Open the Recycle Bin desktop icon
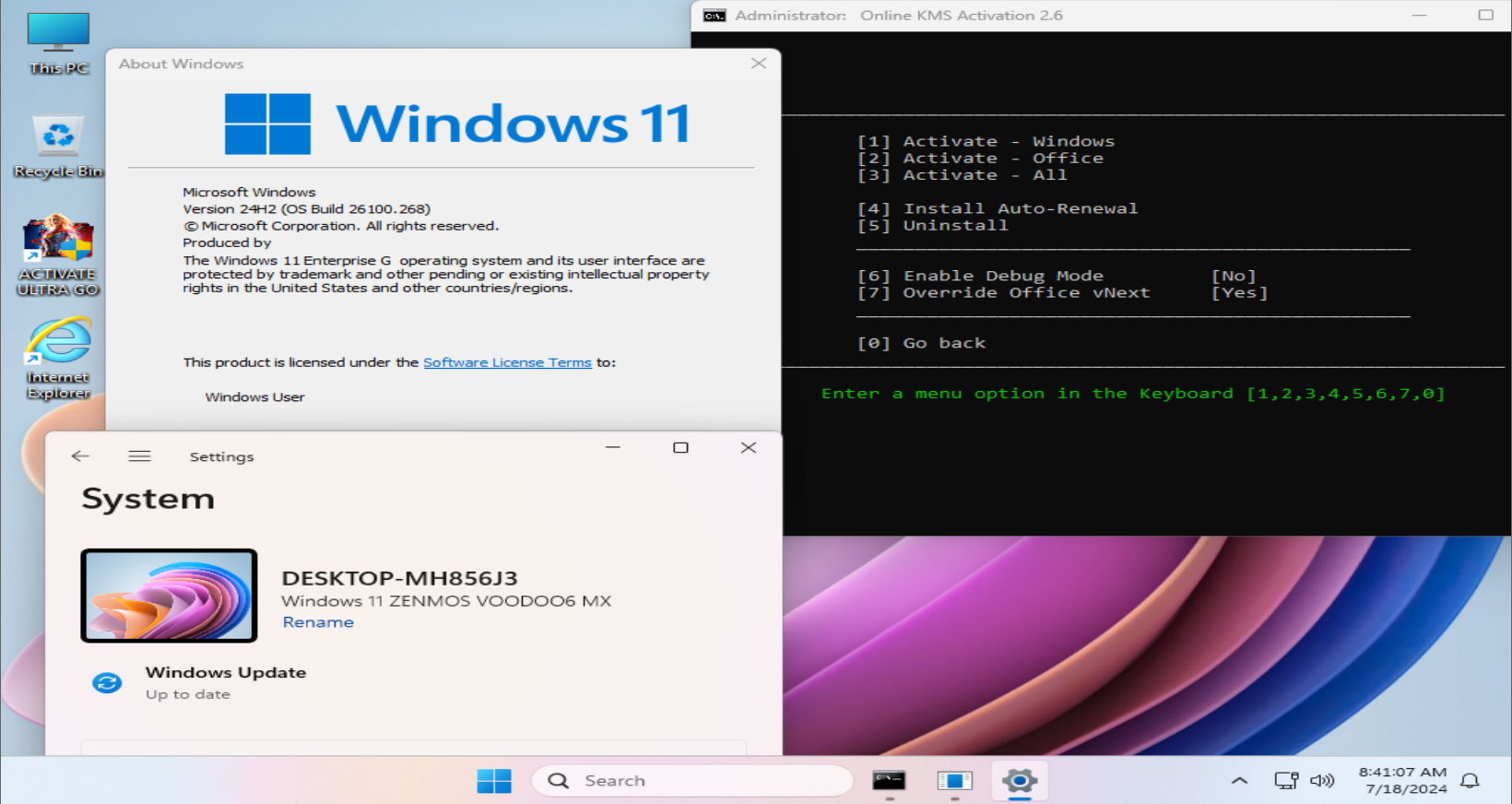This screenshot has height=804, width=1512. (x=58, y=147)
